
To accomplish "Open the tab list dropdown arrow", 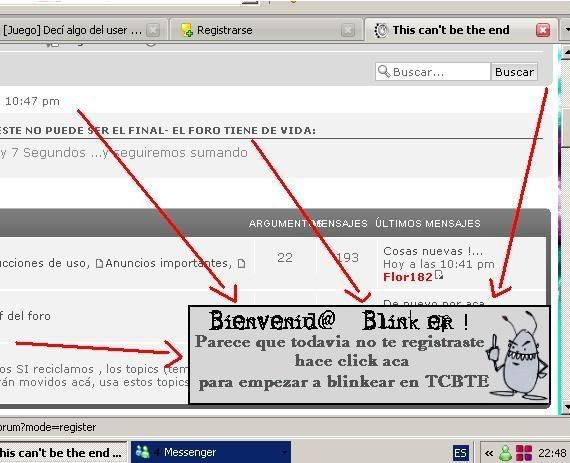I will click(566, 29).
